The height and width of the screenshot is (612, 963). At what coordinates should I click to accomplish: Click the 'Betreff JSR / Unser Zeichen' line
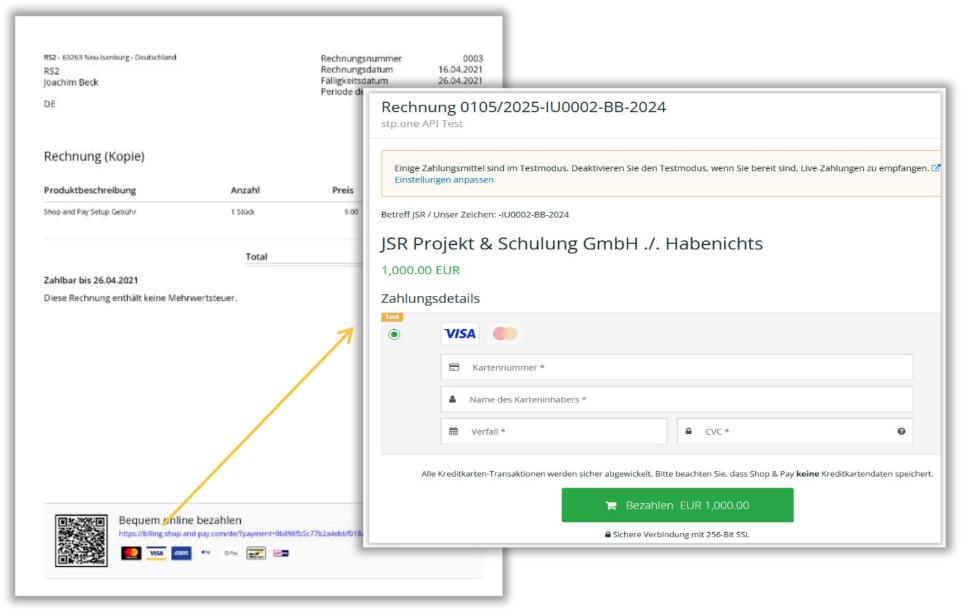(x=475, y=214)
